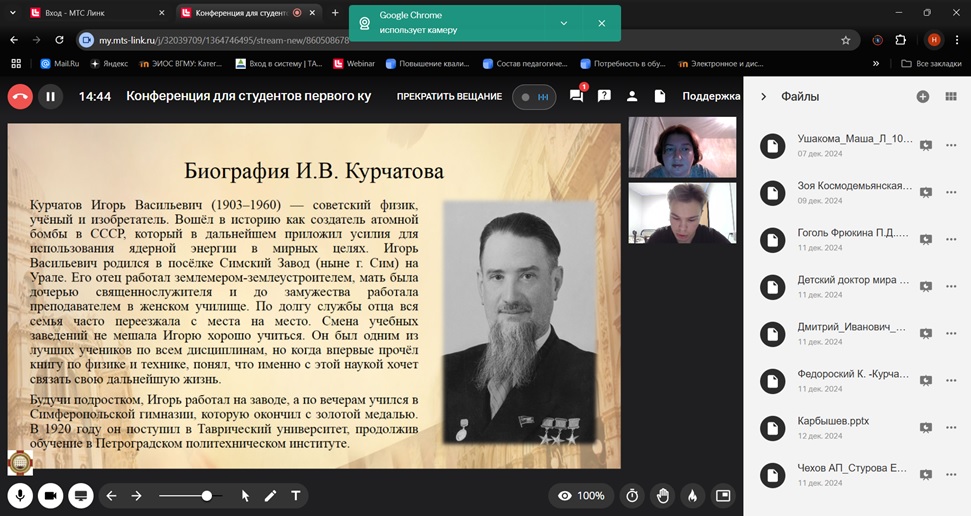Open file Ушакома_Маша_Л_10...

coord(855,139)
